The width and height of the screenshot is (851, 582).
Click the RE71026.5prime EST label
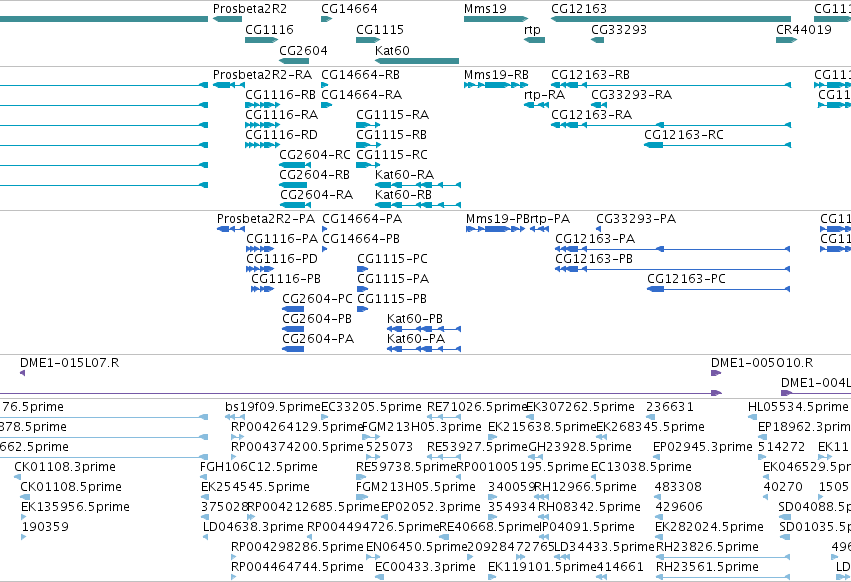[x=477, y=407]
